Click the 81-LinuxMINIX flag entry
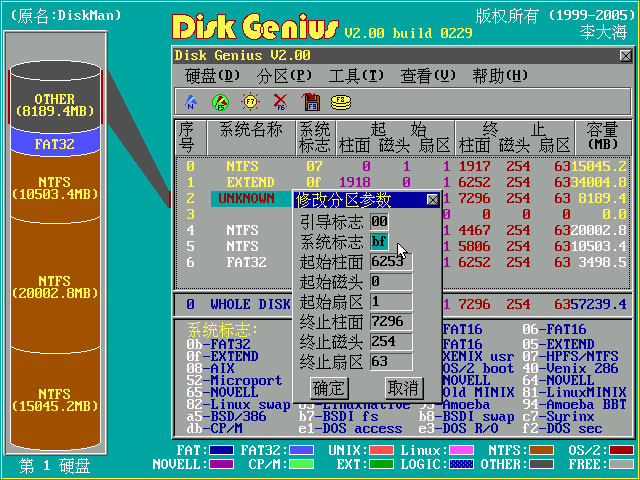This screenshot has width=640, height=480. (574, 392)
